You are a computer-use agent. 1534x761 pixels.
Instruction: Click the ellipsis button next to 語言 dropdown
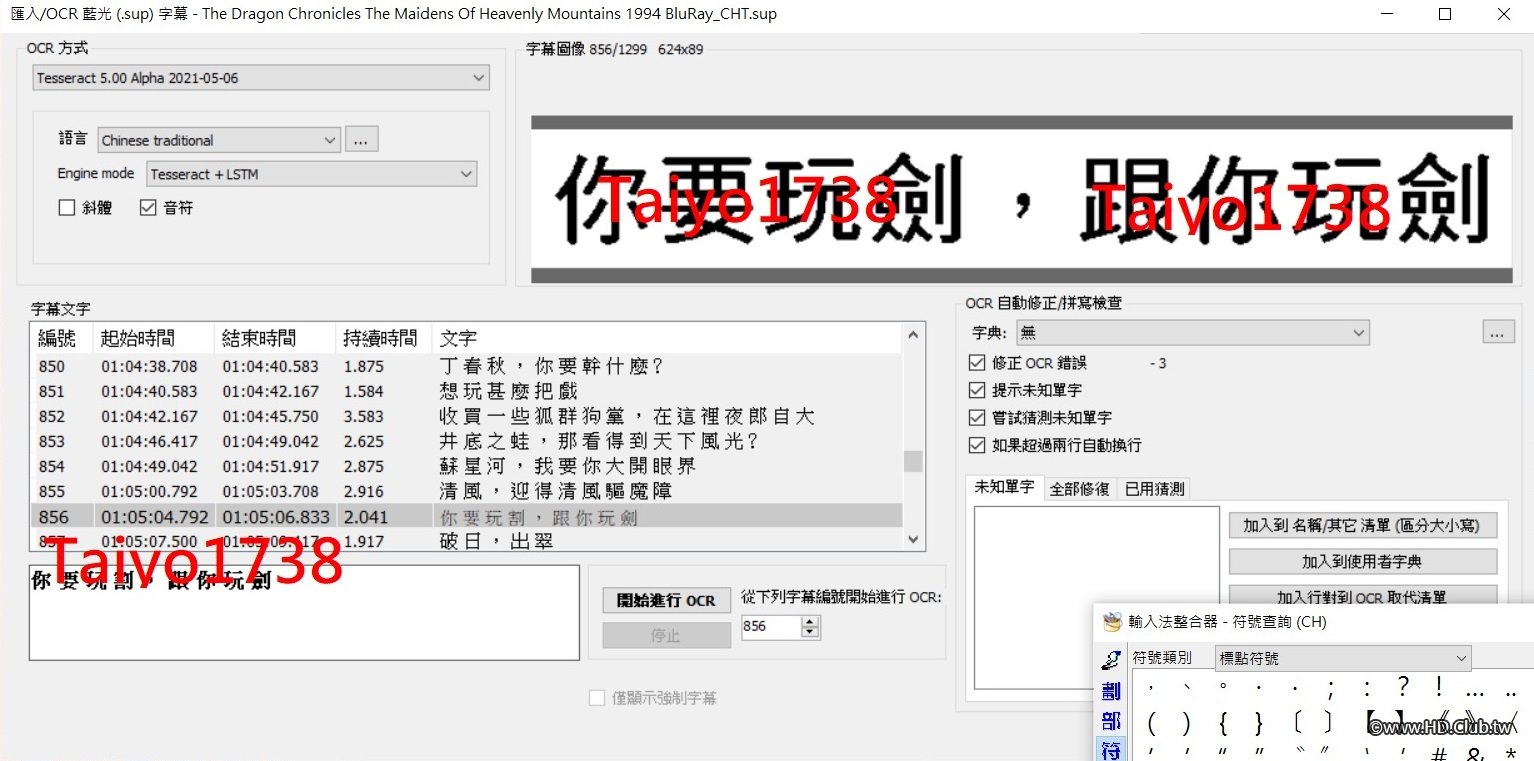[361, 140]
